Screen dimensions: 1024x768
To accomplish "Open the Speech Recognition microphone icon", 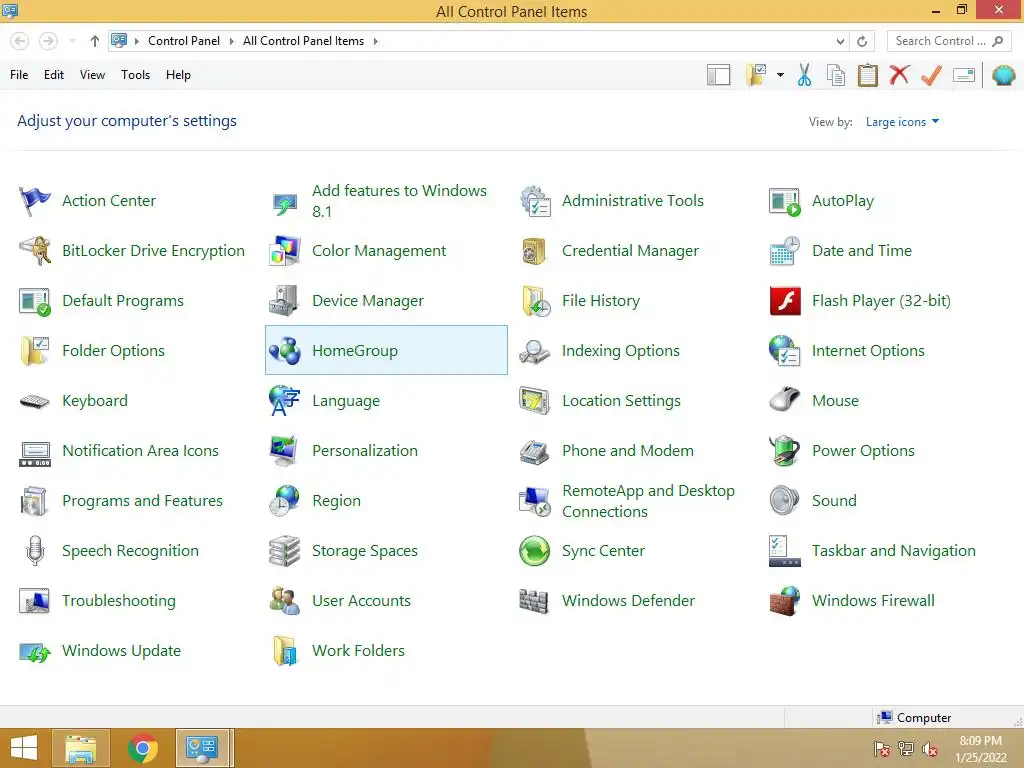I will click(35, 551).
